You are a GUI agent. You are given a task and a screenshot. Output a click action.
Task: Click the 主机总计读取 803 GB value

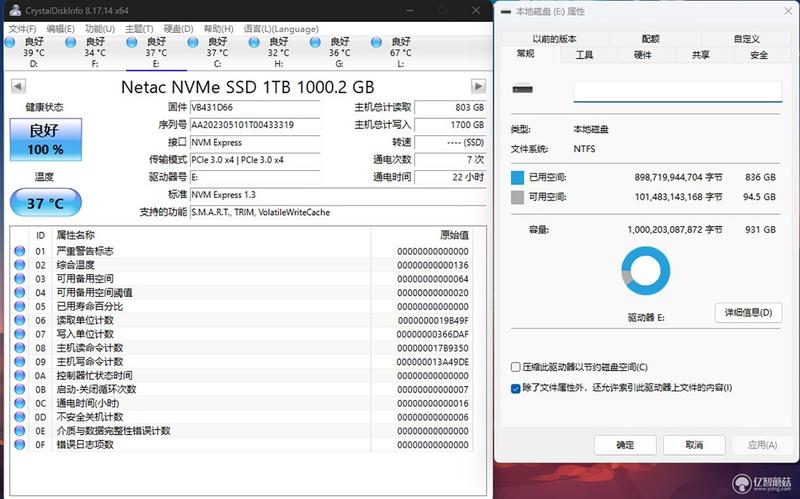tap(450, 108)
